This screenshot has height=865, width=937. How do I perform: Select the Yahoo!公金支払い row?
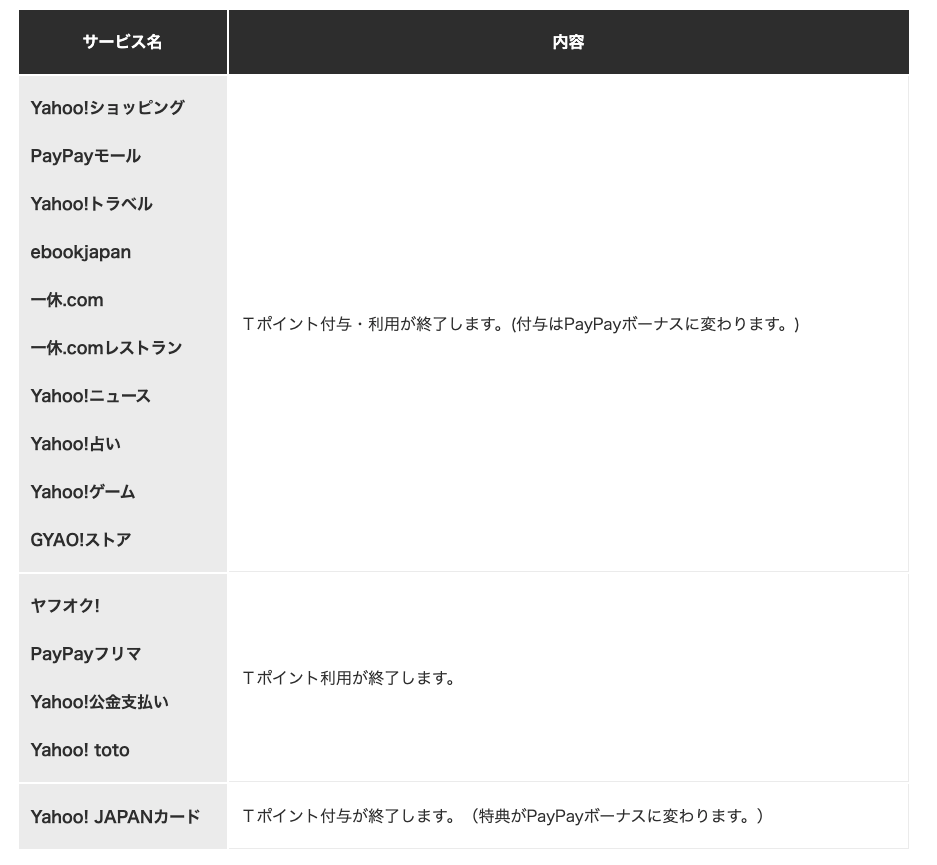click(x=100, y=702)
